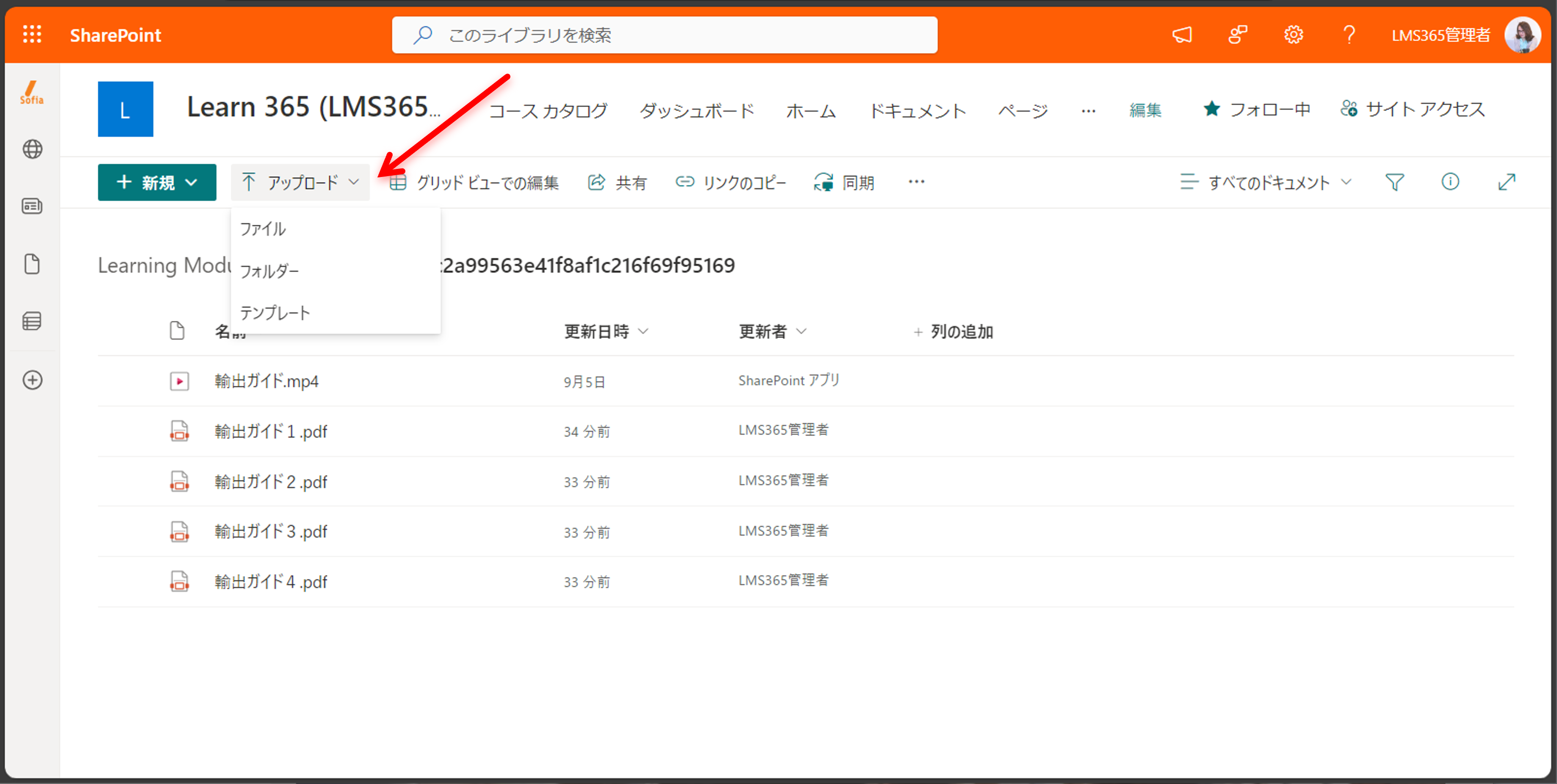Open the globe icon in the sidebar
1557x784 pixels.
click(x=32, y=149)
